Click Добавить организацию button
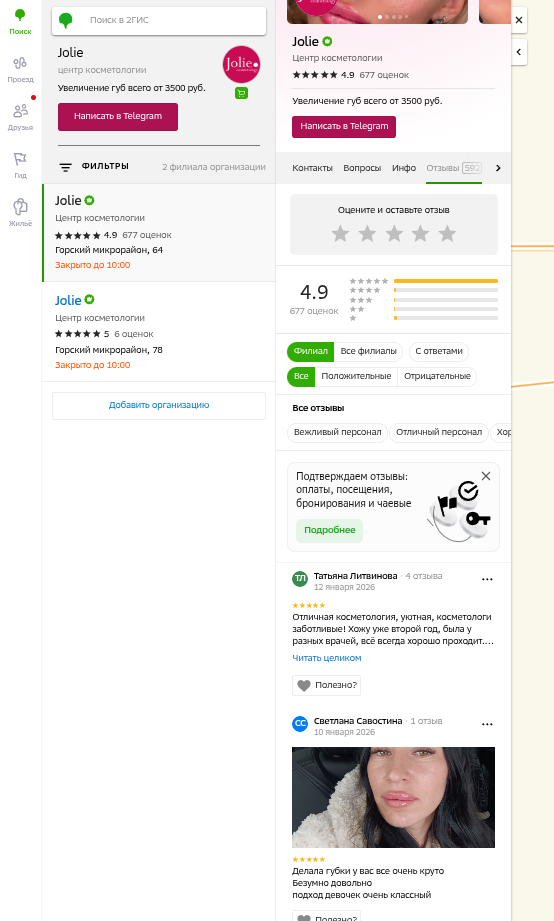This screenshot has height=921, width=554. click(x=159, y=405)
